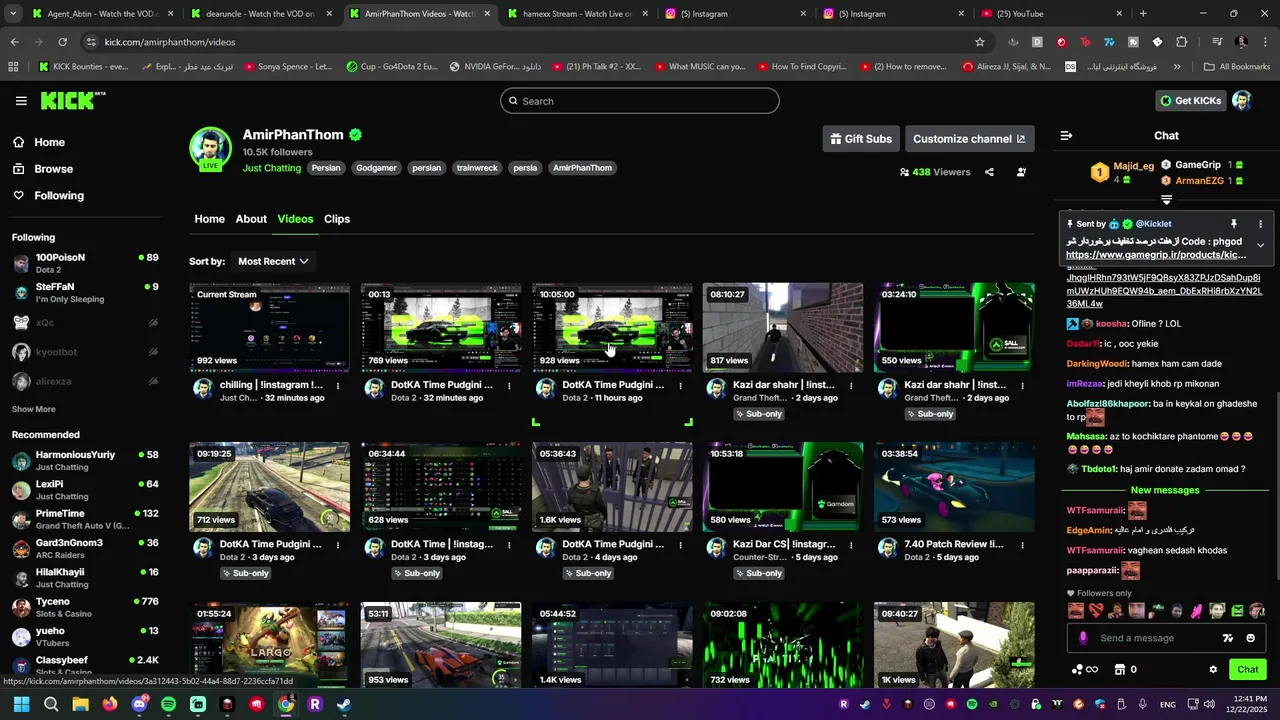Open KICK Bounties bookmark
The height and width of the screenshot is (720, 1280).
pos(84,67)
